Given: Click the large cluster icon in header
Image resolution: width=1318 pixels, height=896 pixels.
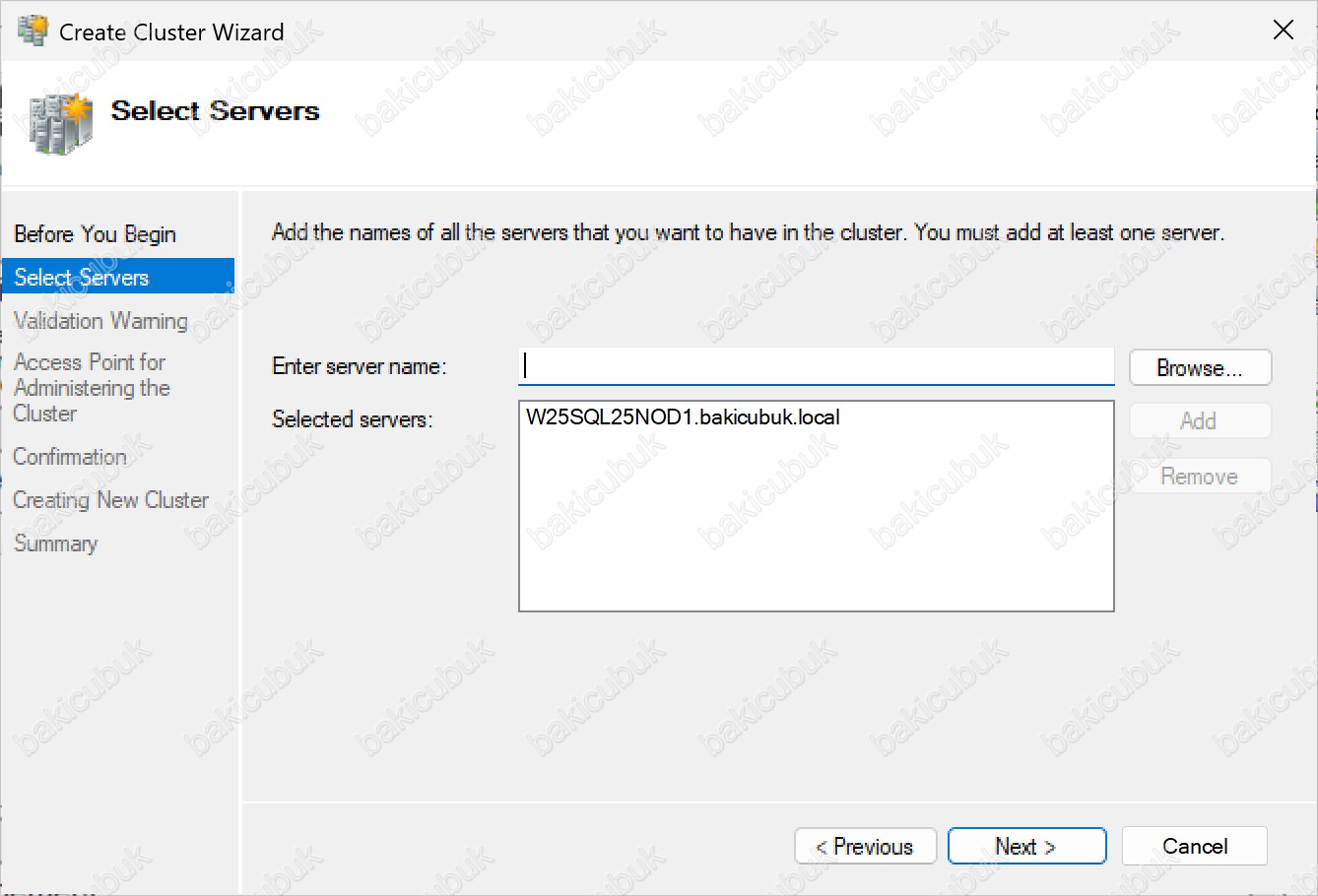Looking at the screenshot, I should (60, 122).
